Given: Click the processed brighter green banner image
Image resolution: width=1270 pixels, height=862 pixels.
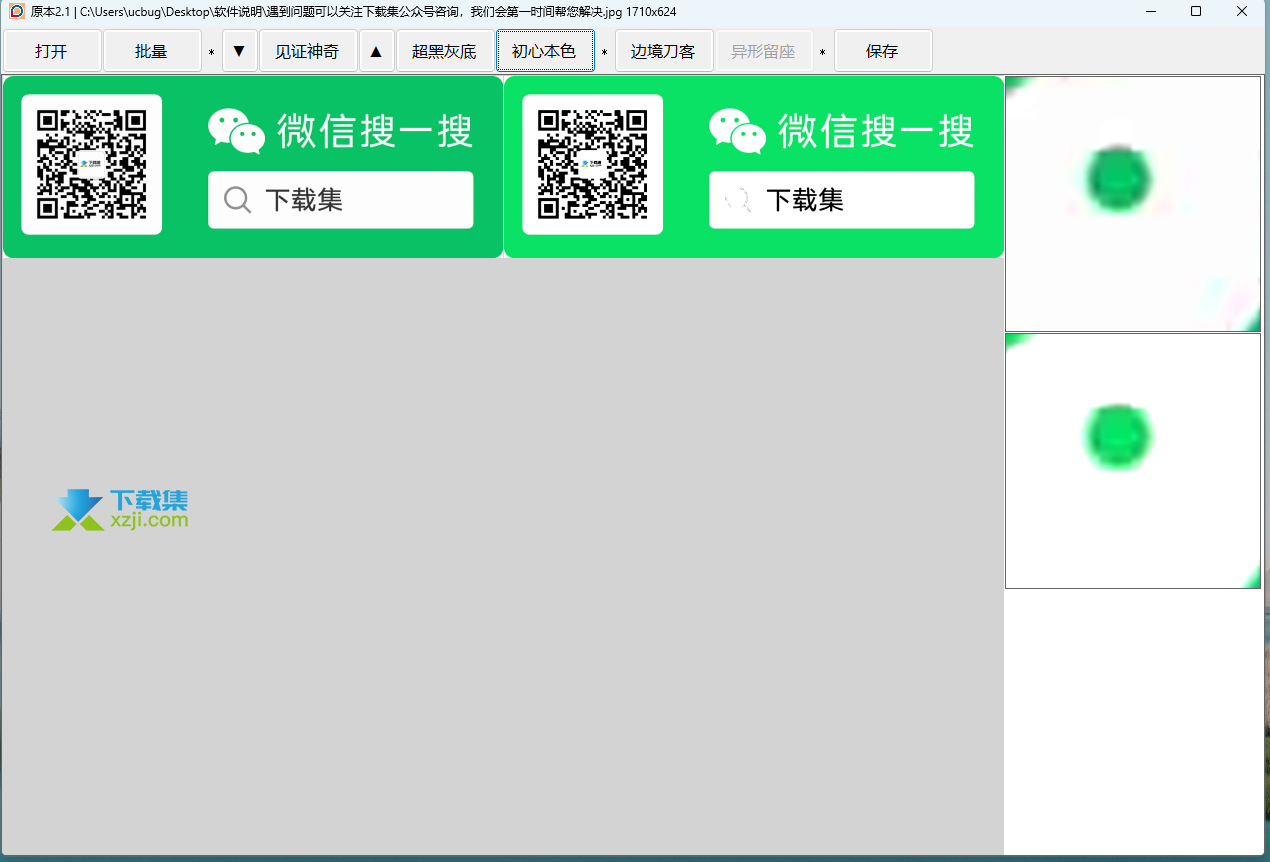Looking at the screenshot, I should 754,167.
